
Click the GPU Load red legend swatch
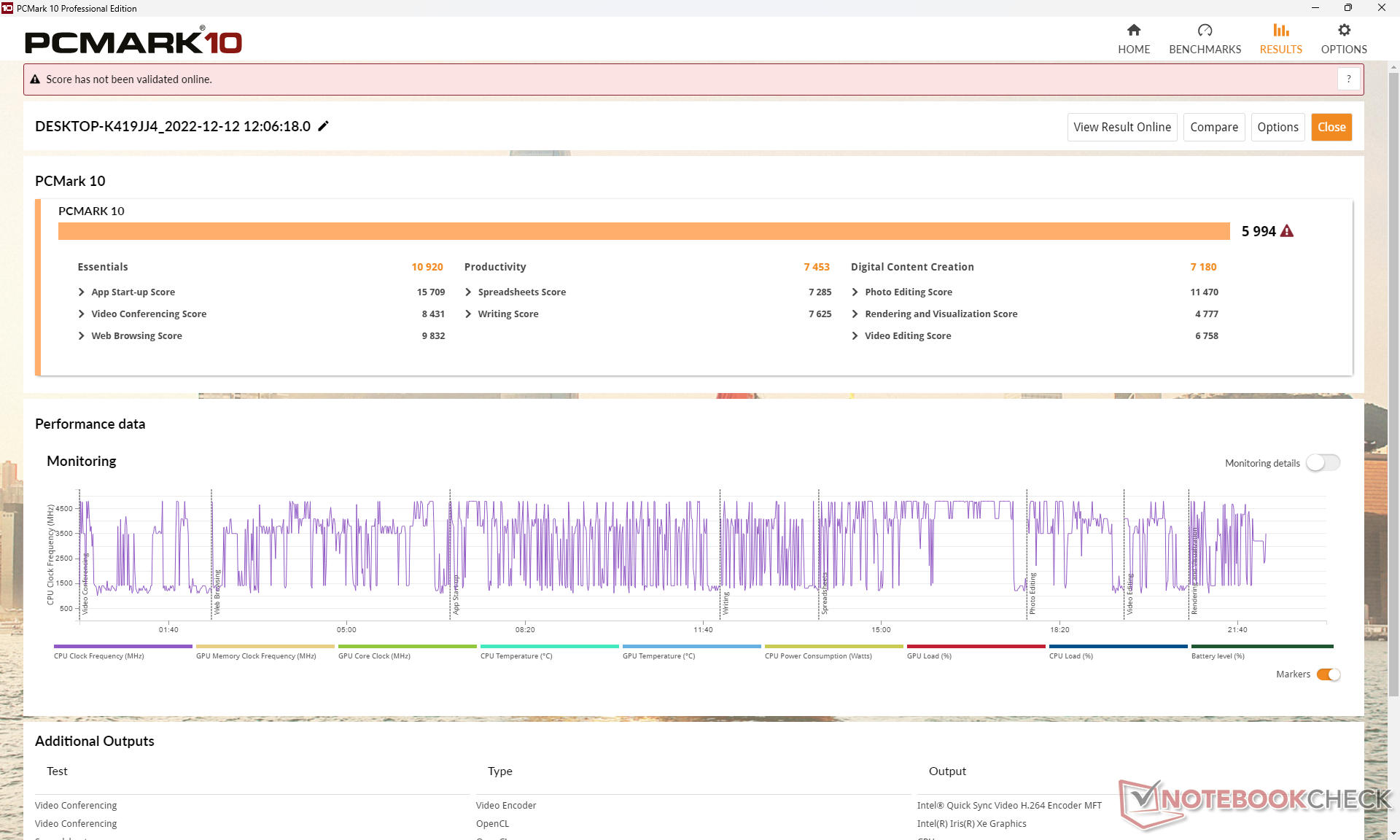tap(976, 647)
